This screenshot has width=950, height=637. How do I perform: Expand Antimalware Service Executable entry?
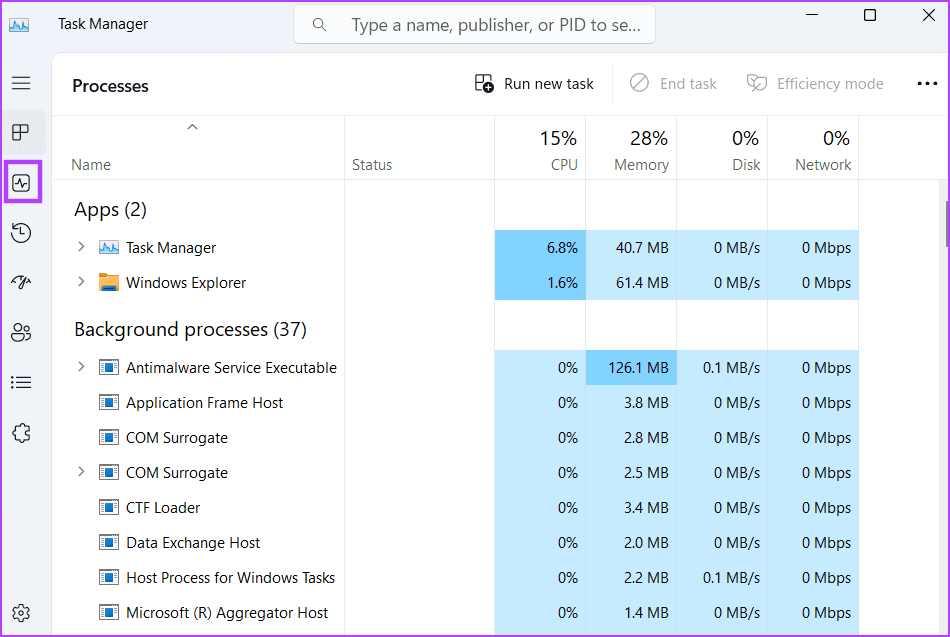tap(81, 367)
